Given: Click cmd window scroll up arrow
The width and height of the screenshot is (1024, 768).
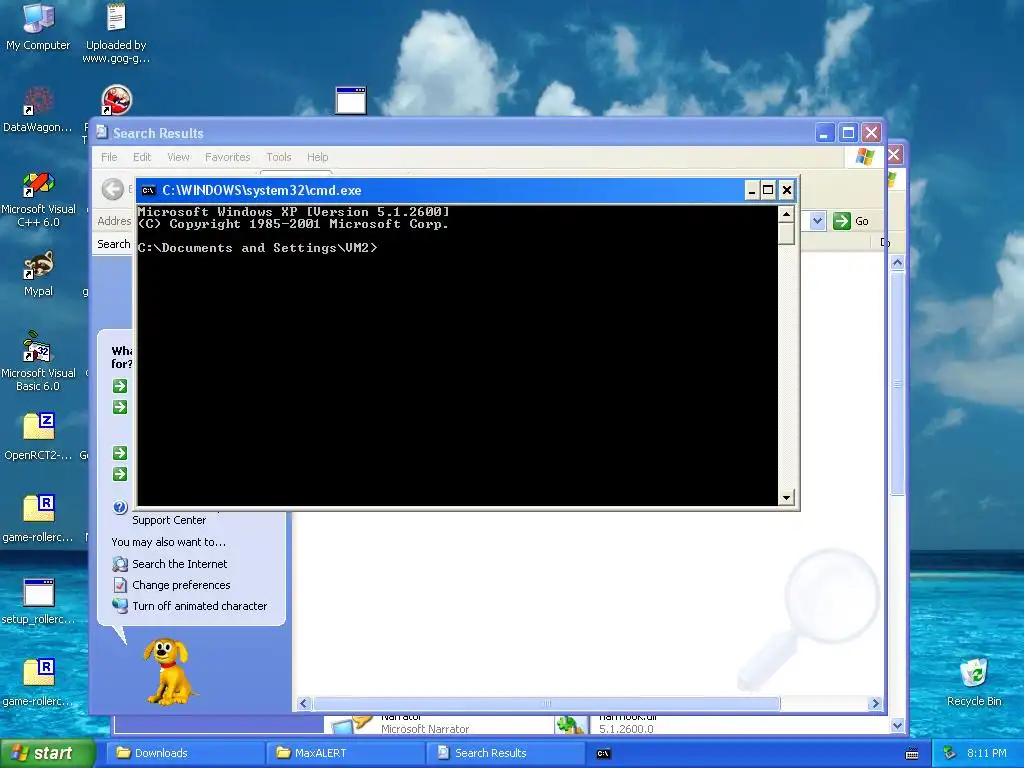Looking at the screenshot, I should coord(786,214).
